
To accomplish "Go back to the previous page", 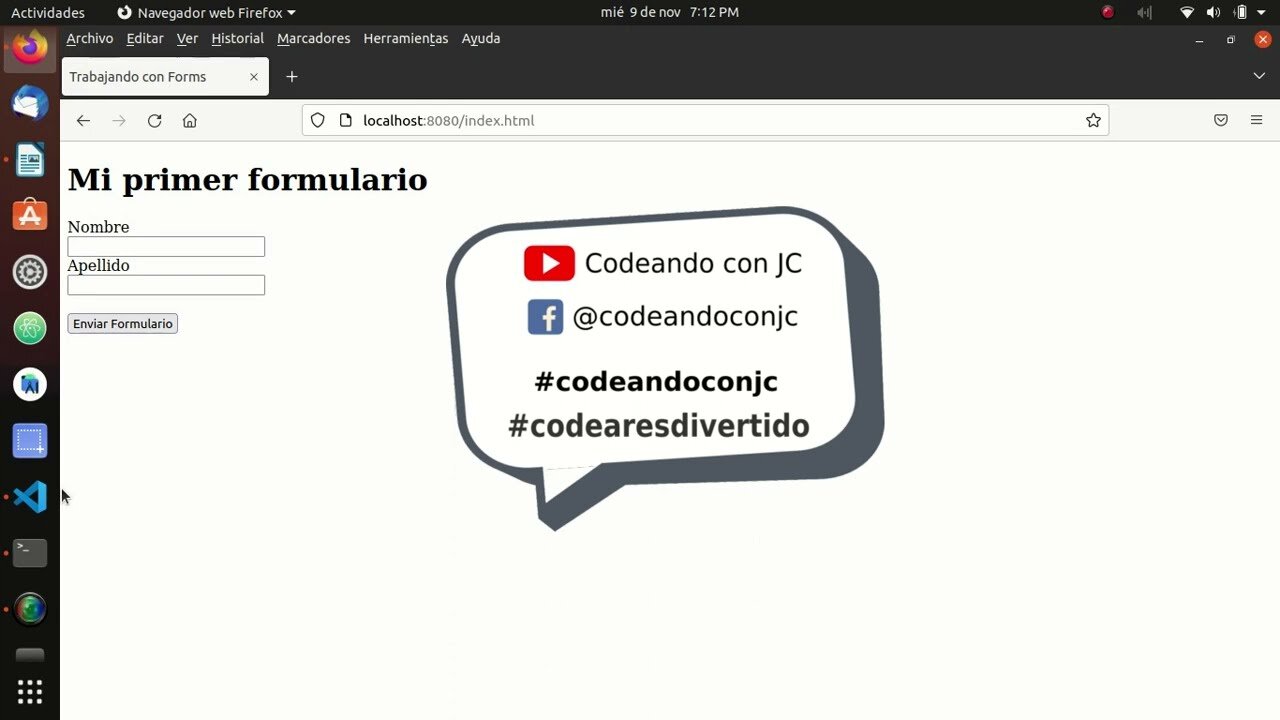I will (x=83, y=120).
